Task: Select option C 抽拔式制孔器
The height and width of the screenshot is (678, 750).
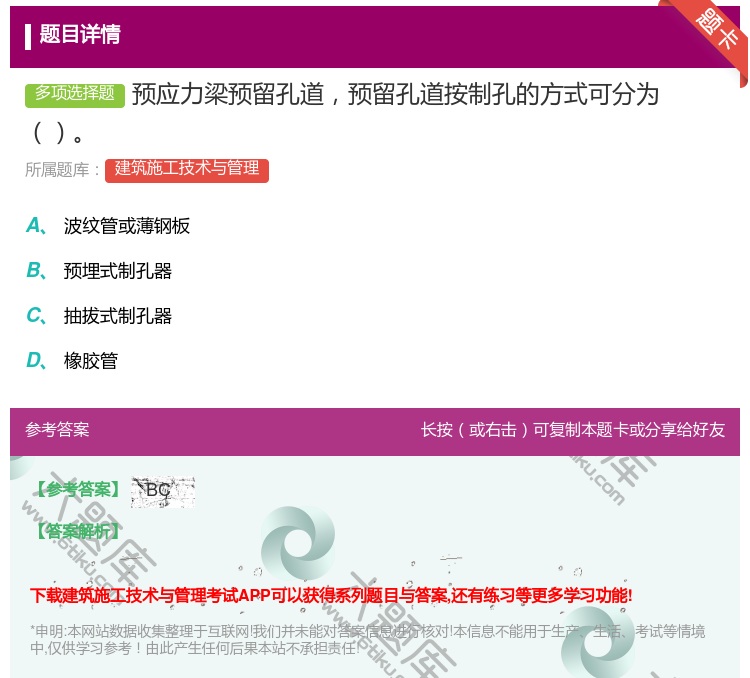Action: click(118, 316)
